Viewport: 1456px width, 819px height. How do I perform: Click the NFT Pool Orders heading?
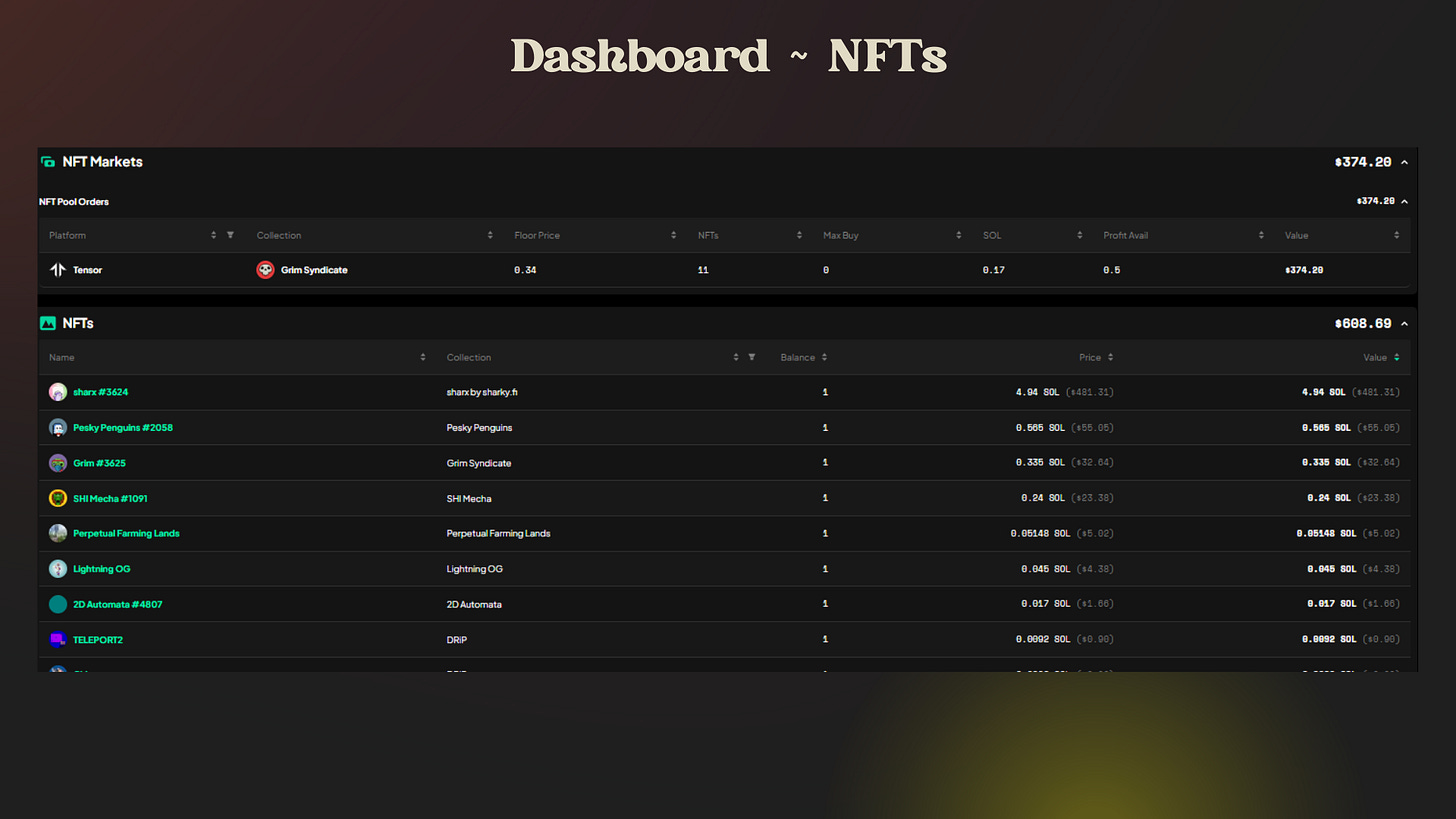(x=74, y=201)
